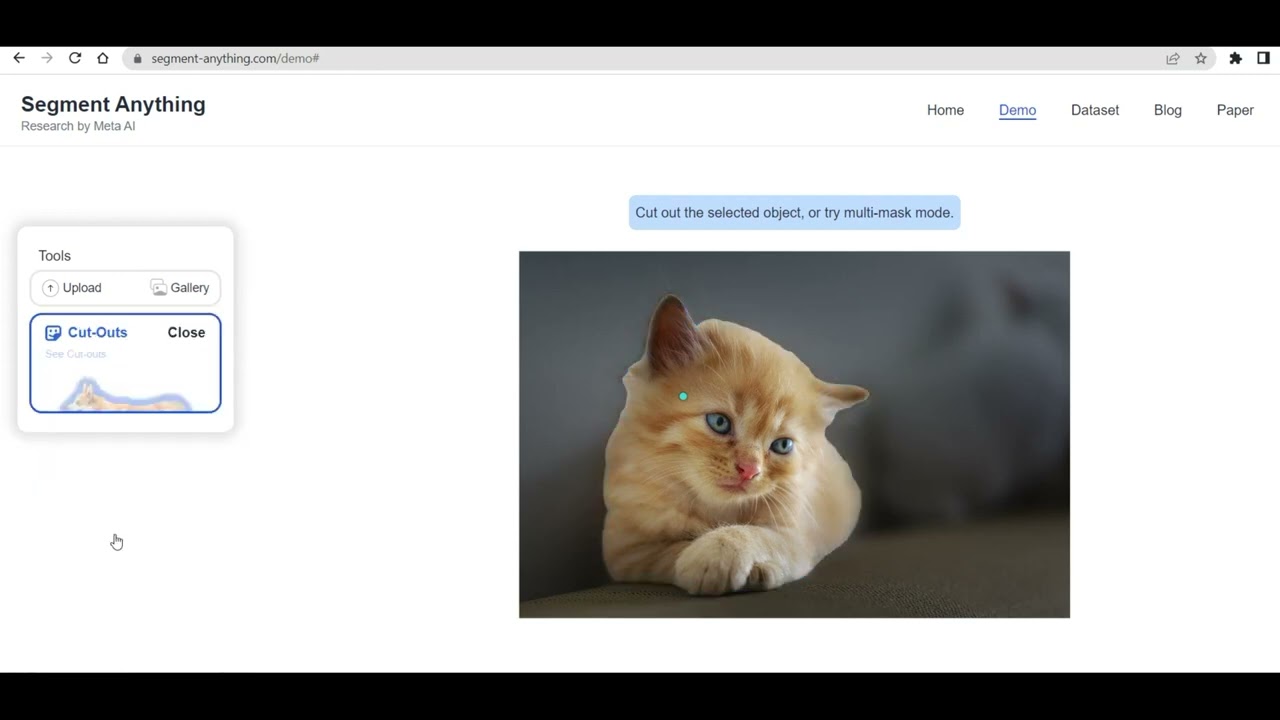Click the cat cut-out preview thumbnail
Image resolution: width=1280 pixels, height=720 pixels.
tap(125, 396)
